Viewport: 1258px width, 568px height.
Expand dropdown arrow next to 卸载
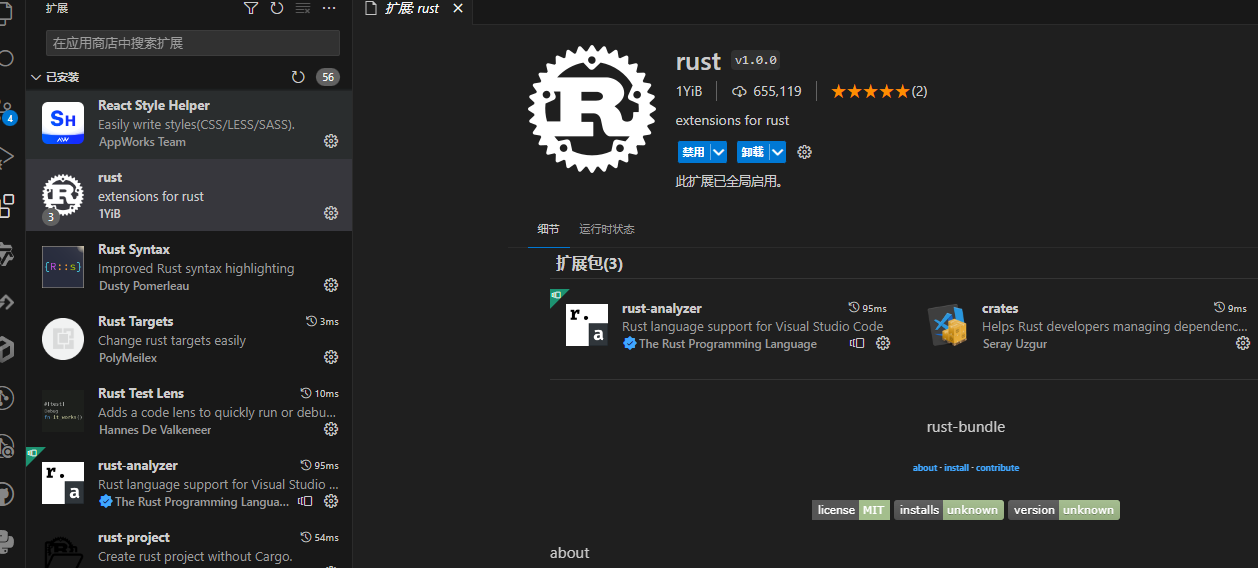pos(777,152)
